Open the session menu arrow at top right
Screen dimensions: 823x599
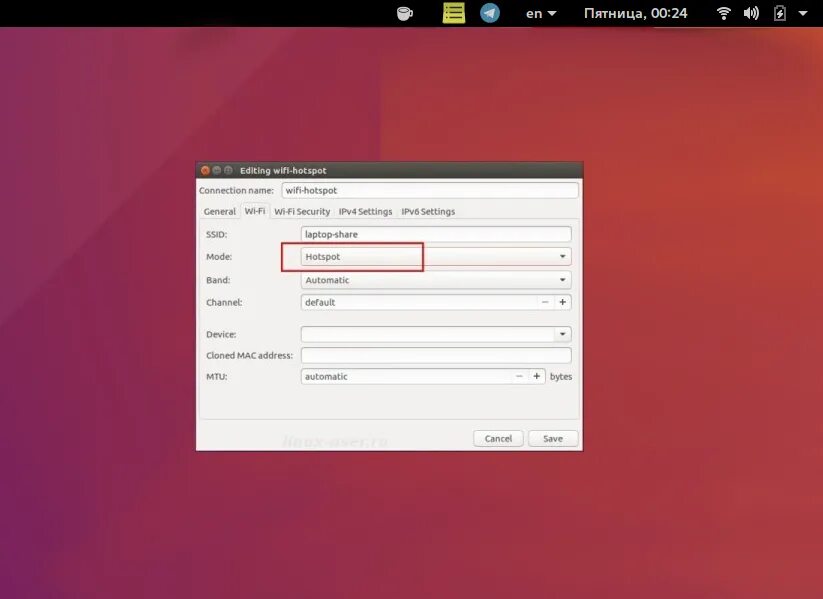[x=804, y=13]
